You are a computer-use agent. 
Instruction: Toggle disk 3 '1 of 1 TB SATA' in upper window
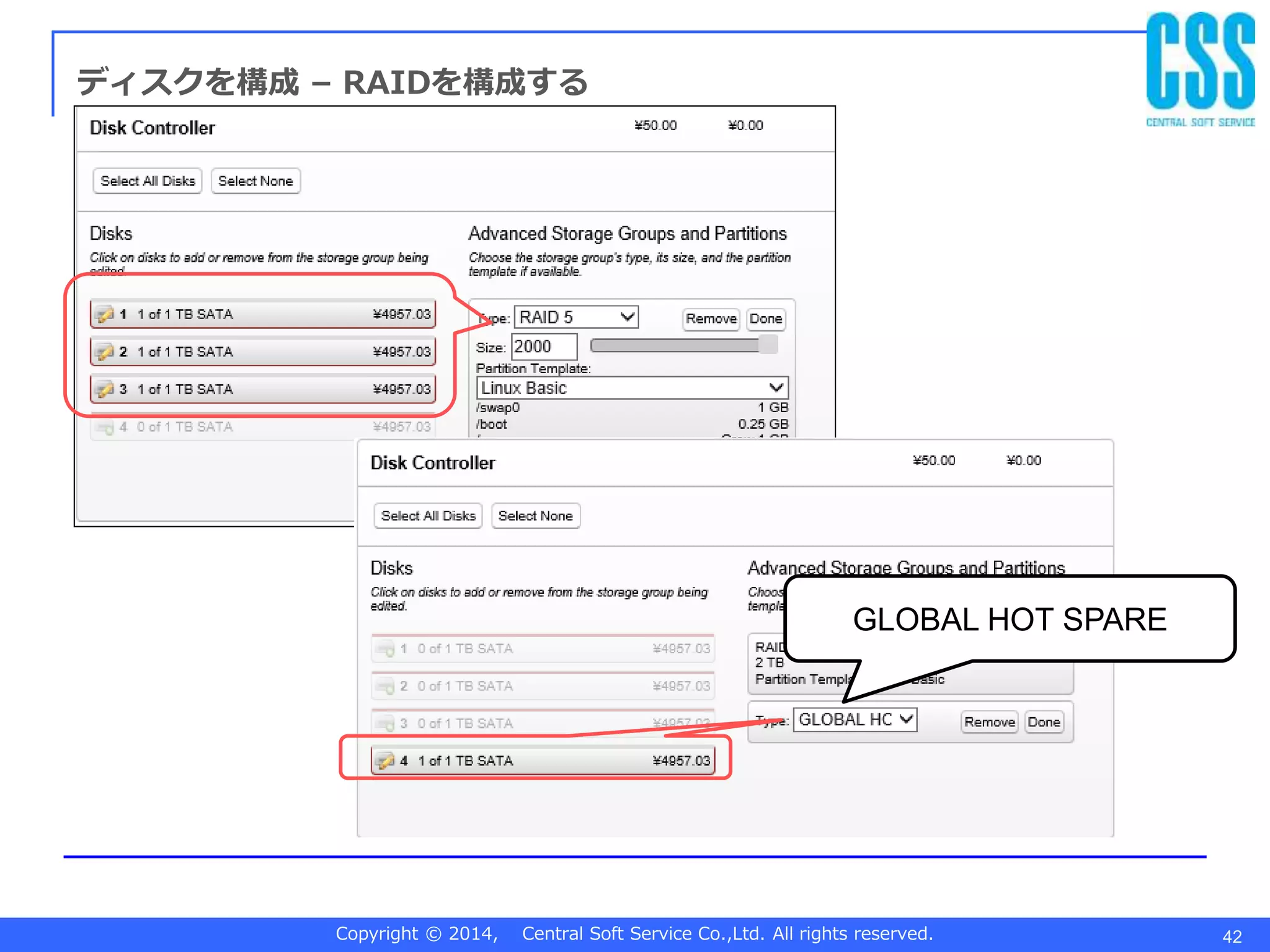coord(263,389)
